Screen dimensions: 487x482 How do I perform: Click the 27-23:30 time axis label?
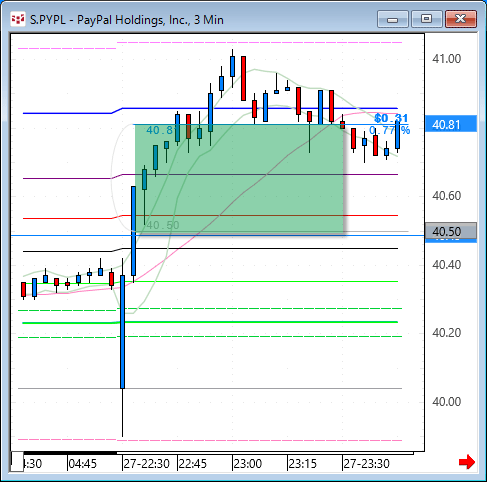tap(367, 464)
